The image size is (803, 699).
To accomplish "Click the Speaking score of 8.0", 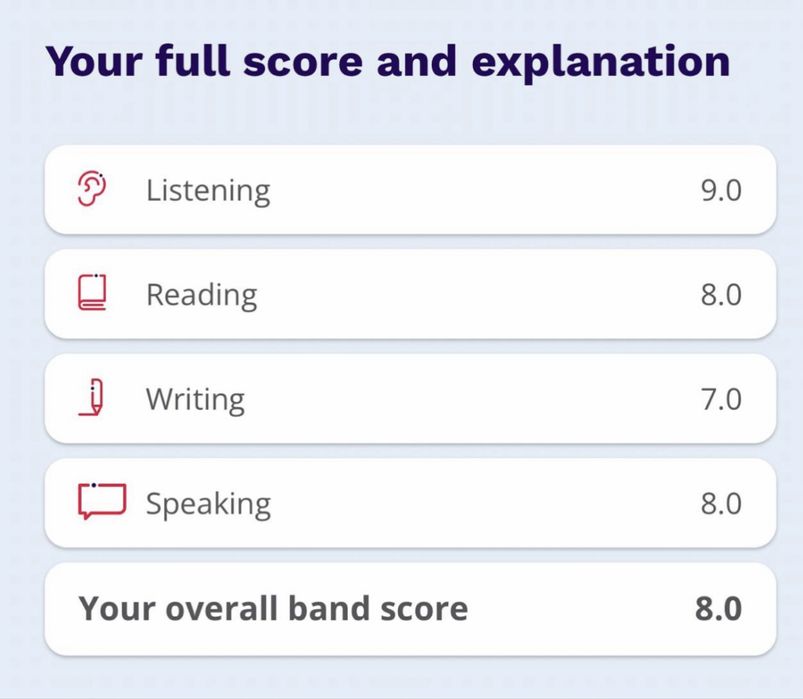I will click(x=721, y=503).
